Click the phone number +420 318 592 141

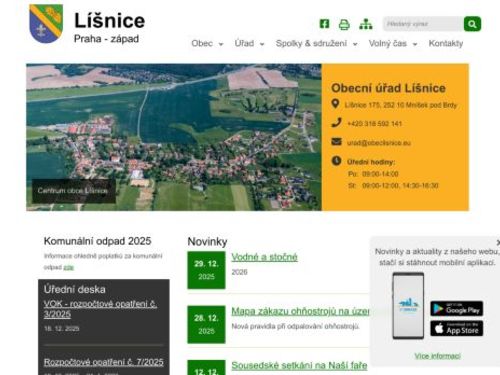(x=375, y=124)
